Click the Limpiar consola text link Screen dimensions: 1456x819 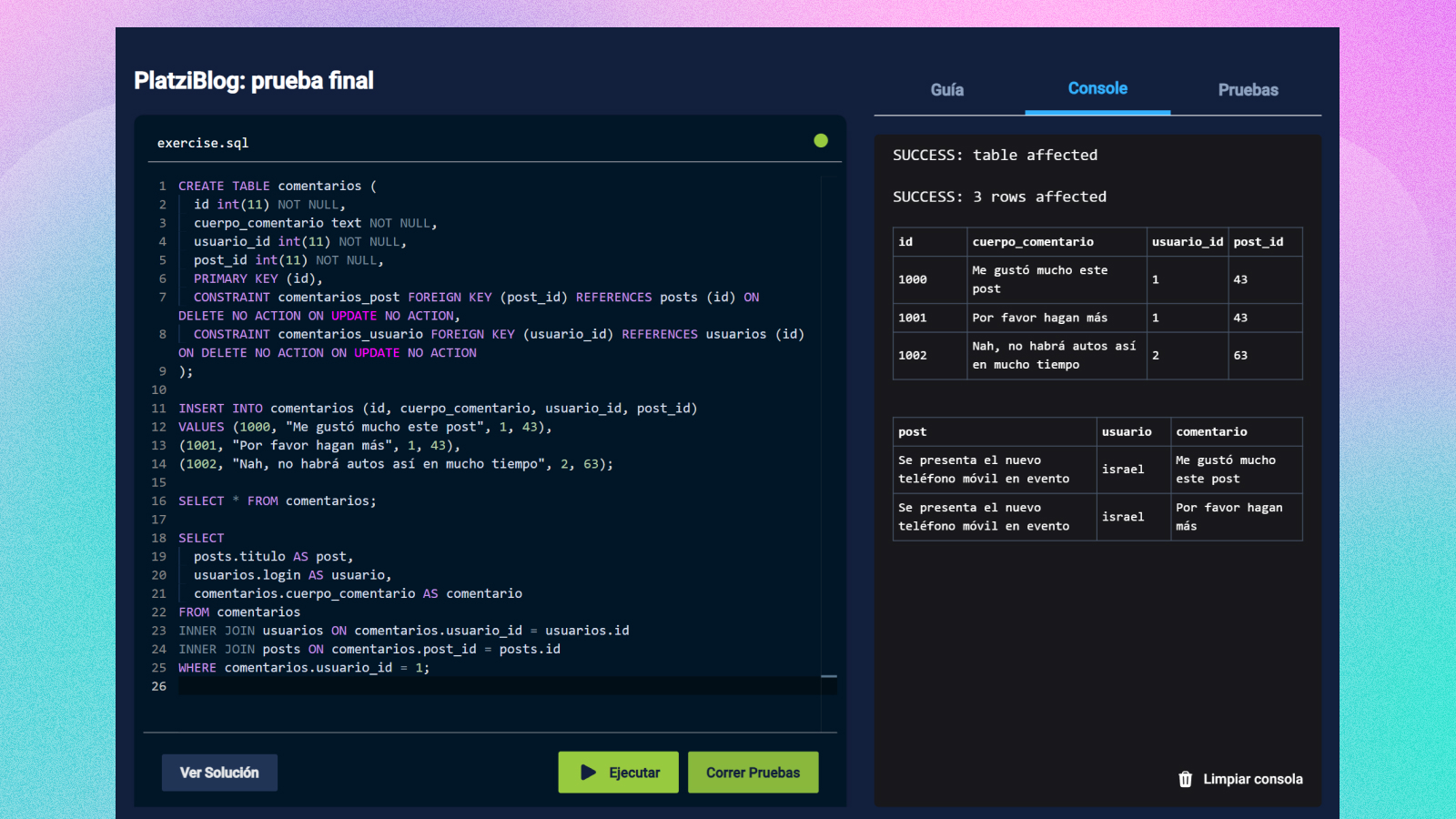coord(1252,779)
